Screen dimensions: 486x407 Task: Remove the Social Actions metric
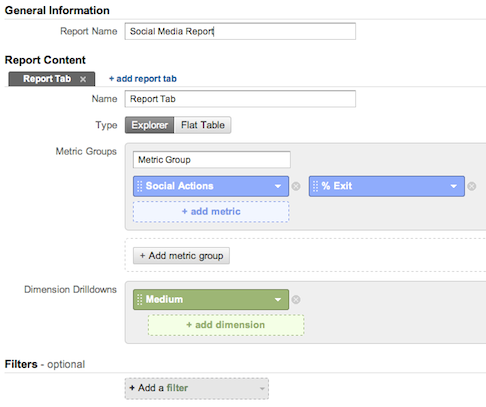[x=296, y=186]
